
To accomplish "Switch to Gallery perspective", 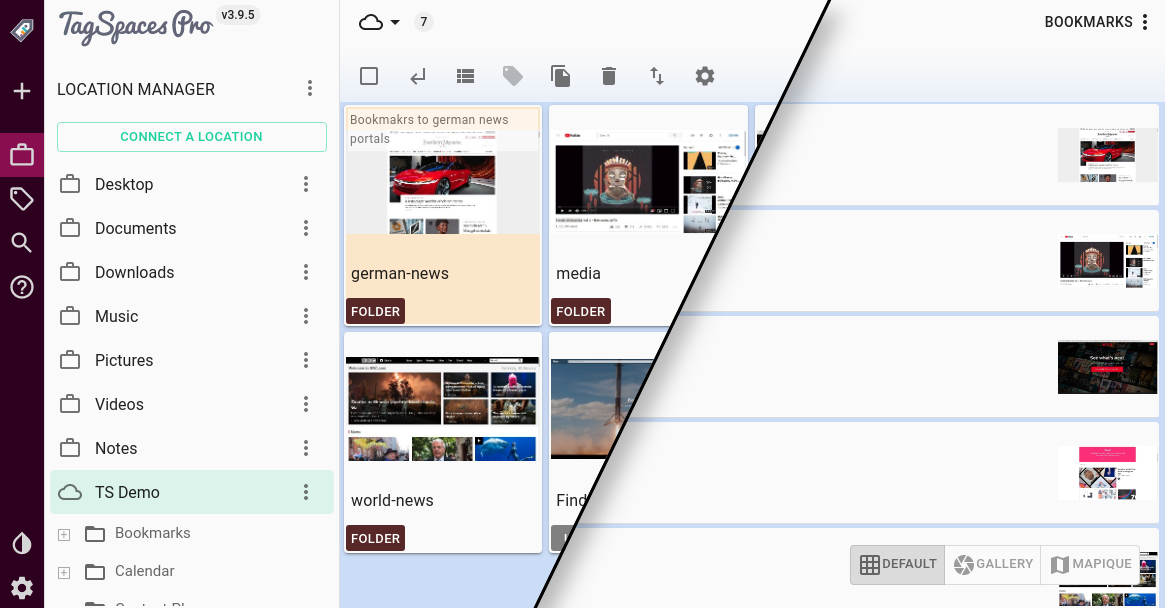I will click(992, 564).
